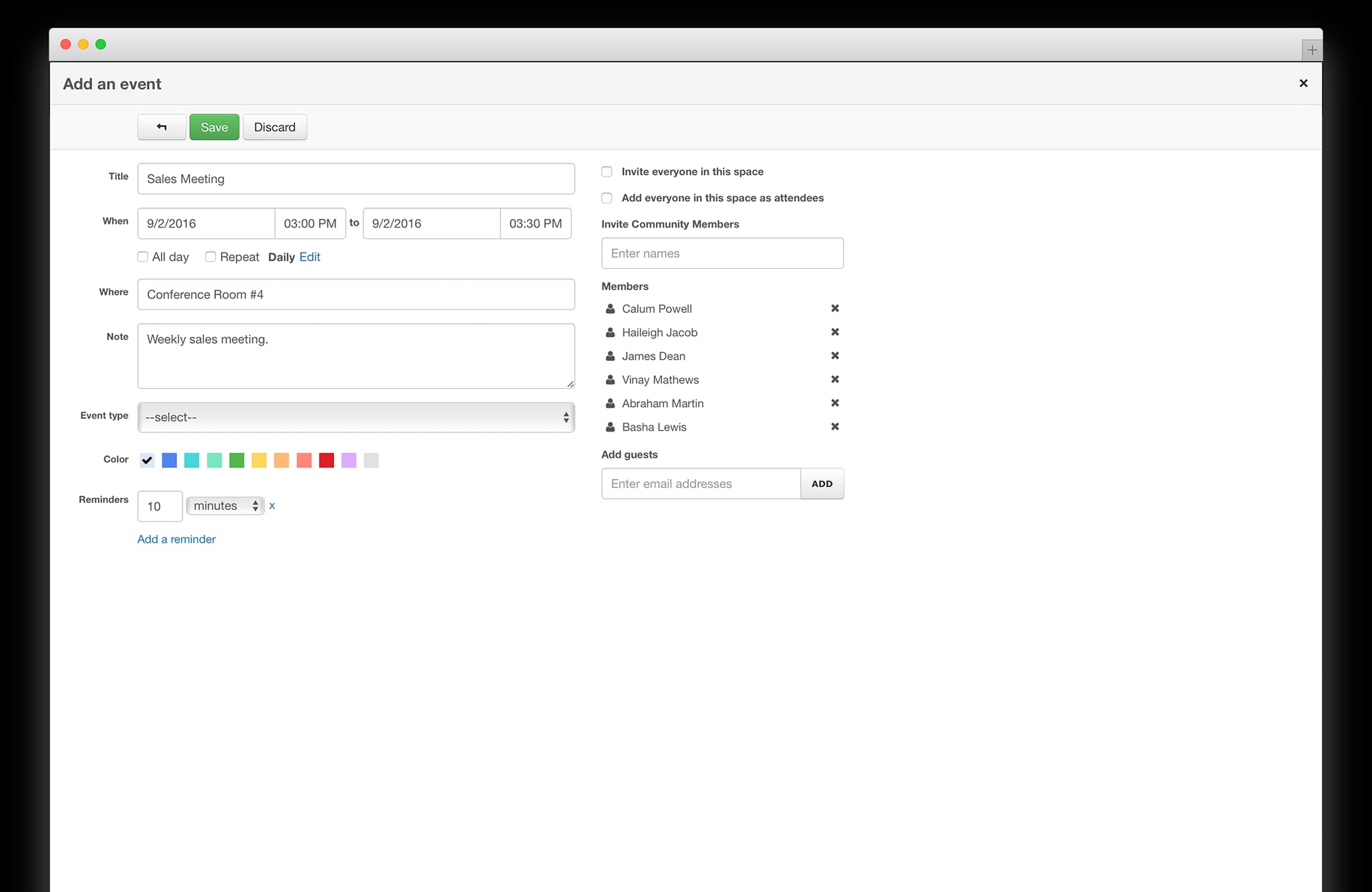Open a new browser tab

pyautogui.click(x=1312, y=49)
